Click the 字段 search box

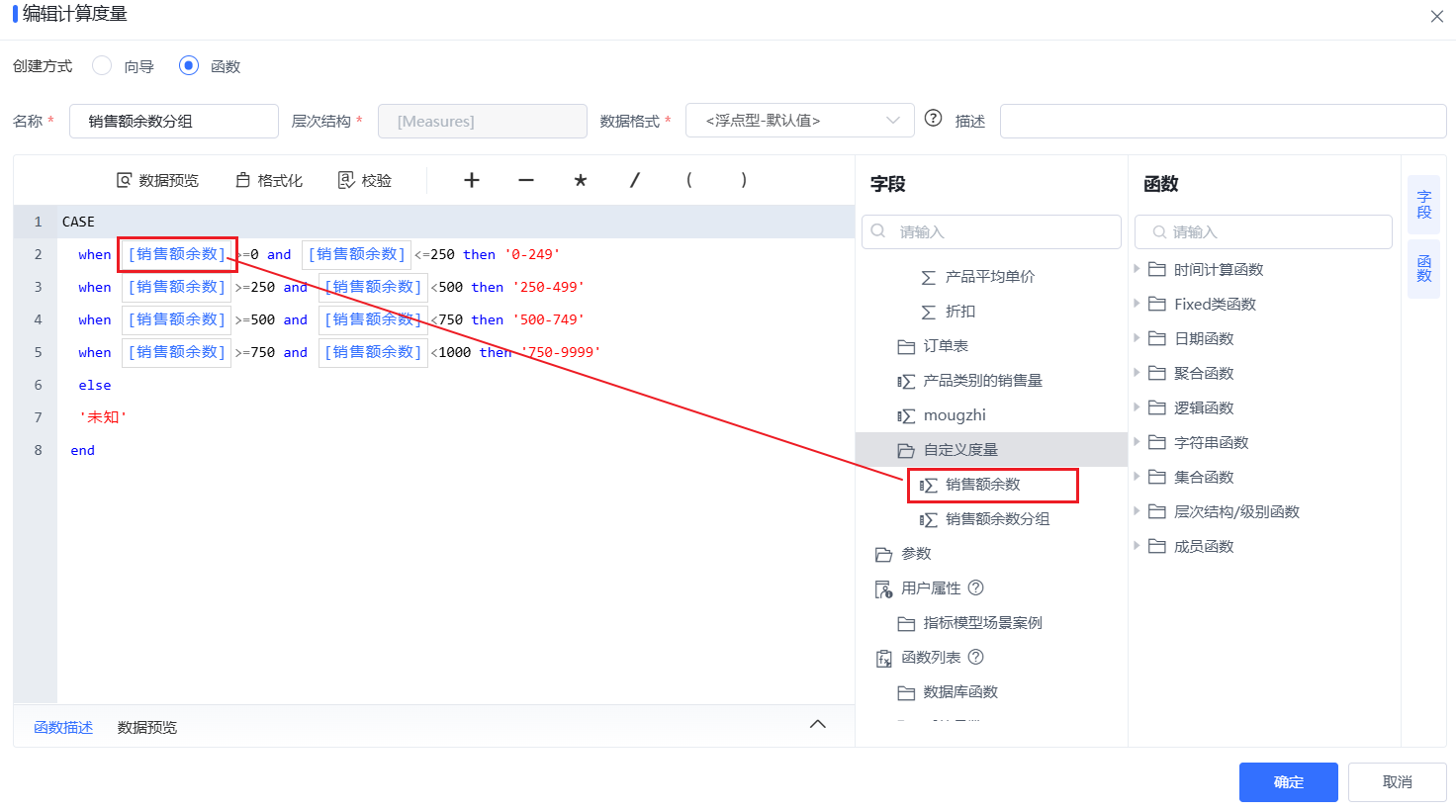(991, 231)
